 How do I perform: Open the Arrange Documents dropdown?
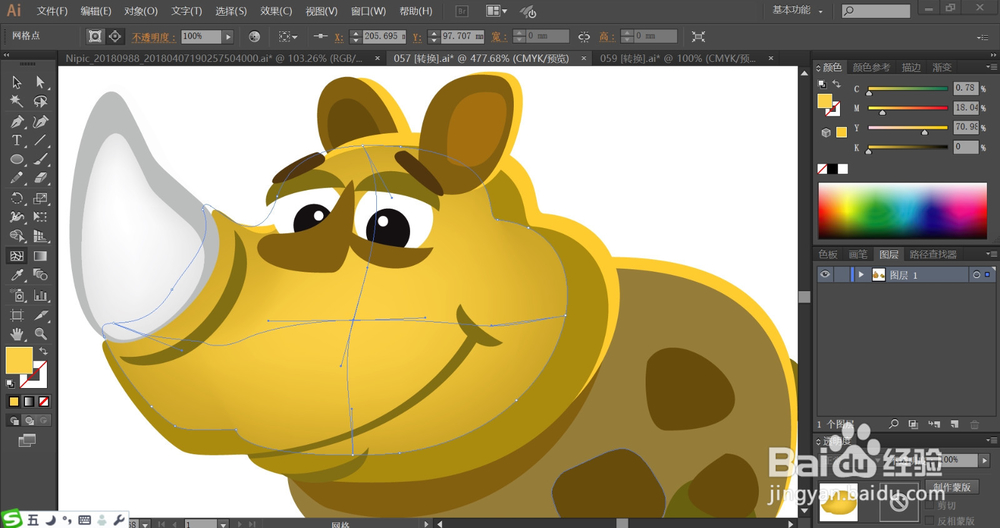coord(497,11)
